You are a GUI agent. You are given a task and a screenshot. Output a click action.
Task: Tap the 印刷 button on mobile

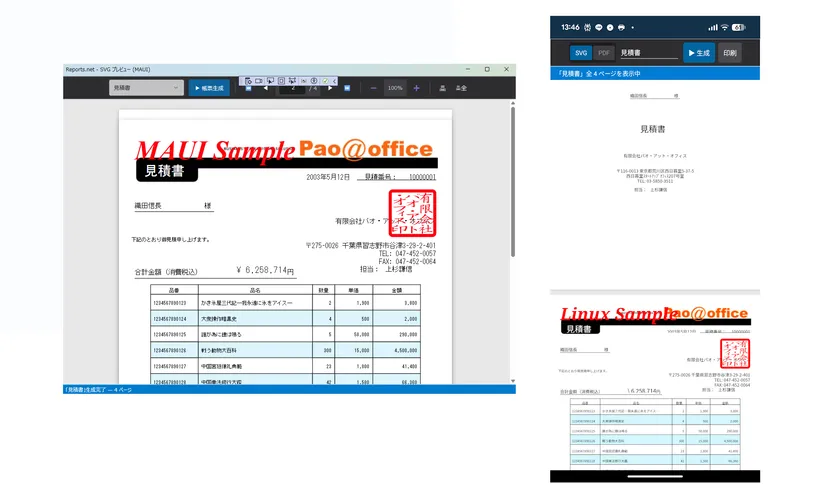[x=730, y=53]
